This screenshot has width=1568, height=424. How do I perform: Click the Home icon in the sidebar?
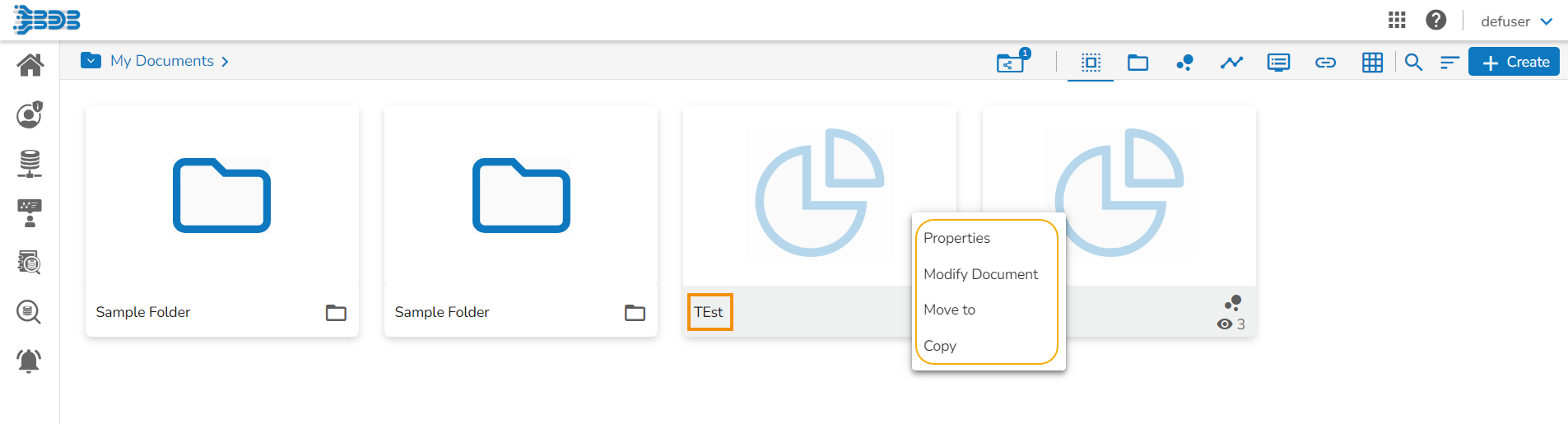[x=30, y=65]
